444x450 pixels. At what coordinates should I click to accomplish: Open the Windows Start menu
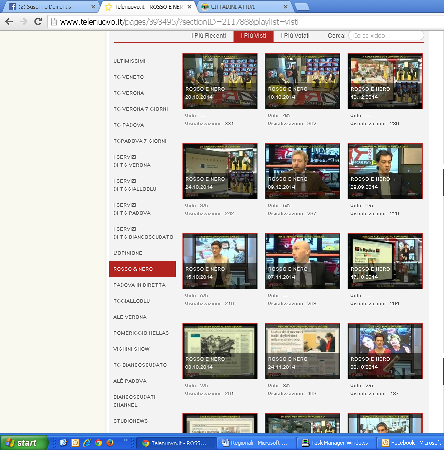click(x=23, y=443)
